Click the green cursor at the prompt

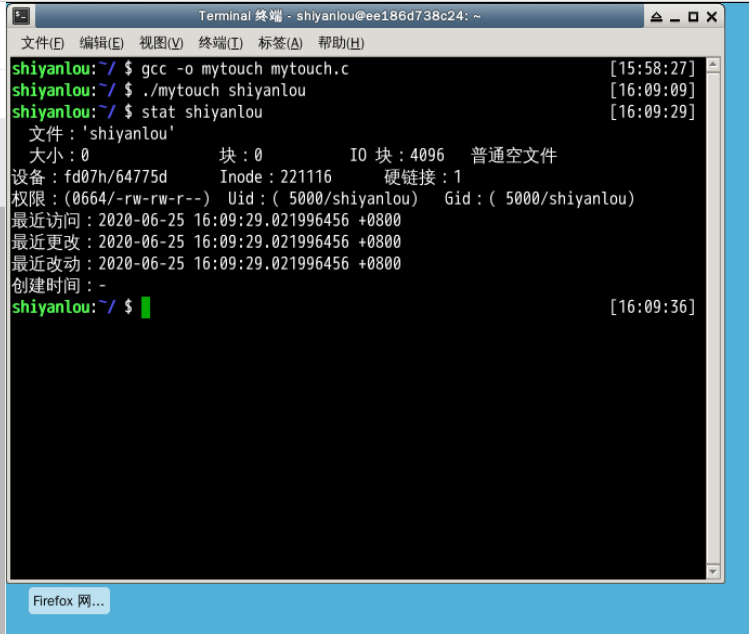pyautogui.click(x=145, y=308)
